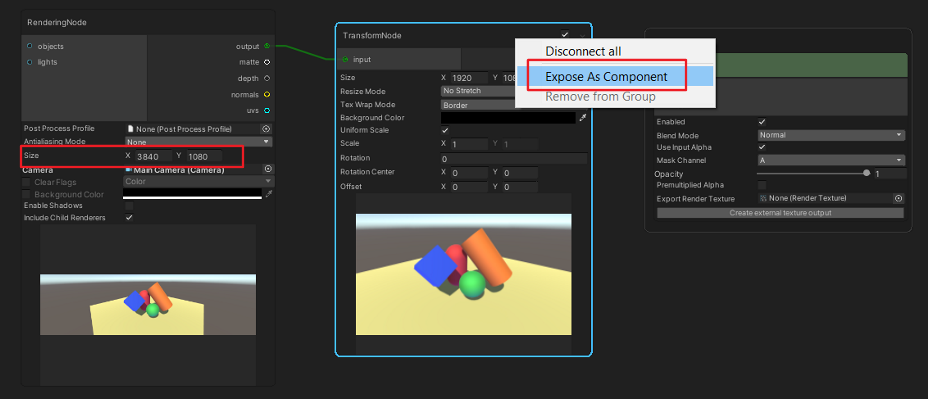Enable the Enable Shadows checkbox
Viewport: 928px width, 399px height.
[129, 205]
